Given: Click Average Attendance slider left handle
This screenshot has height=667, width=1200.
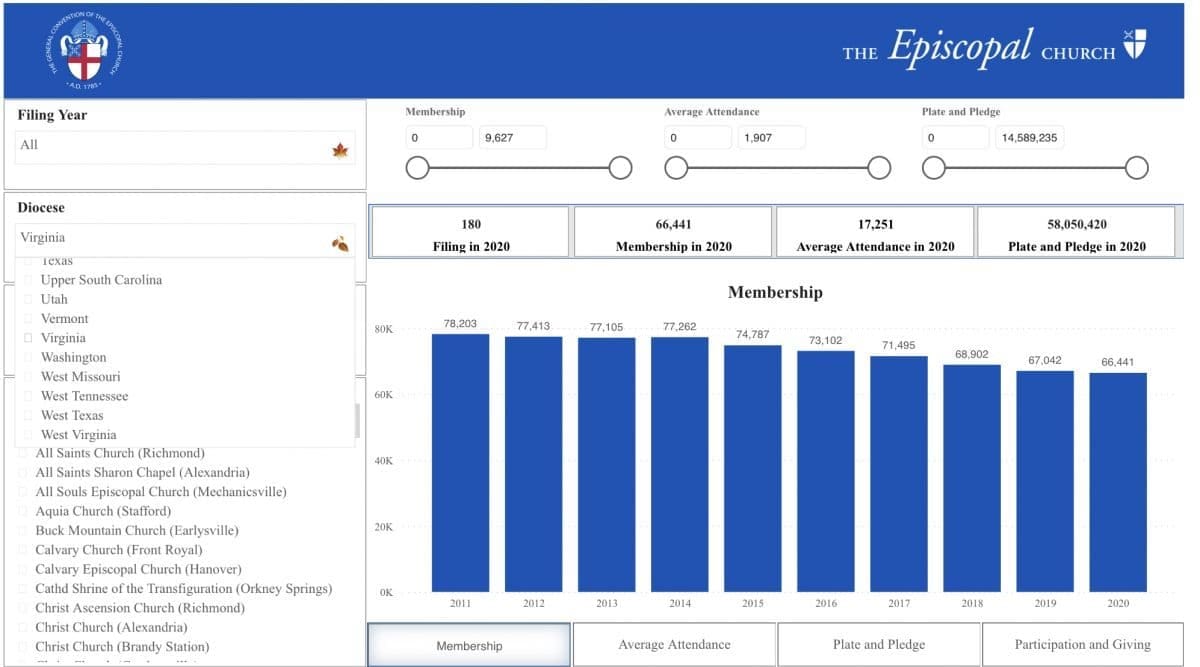Looking at the screenshot, I should point(676,168).
